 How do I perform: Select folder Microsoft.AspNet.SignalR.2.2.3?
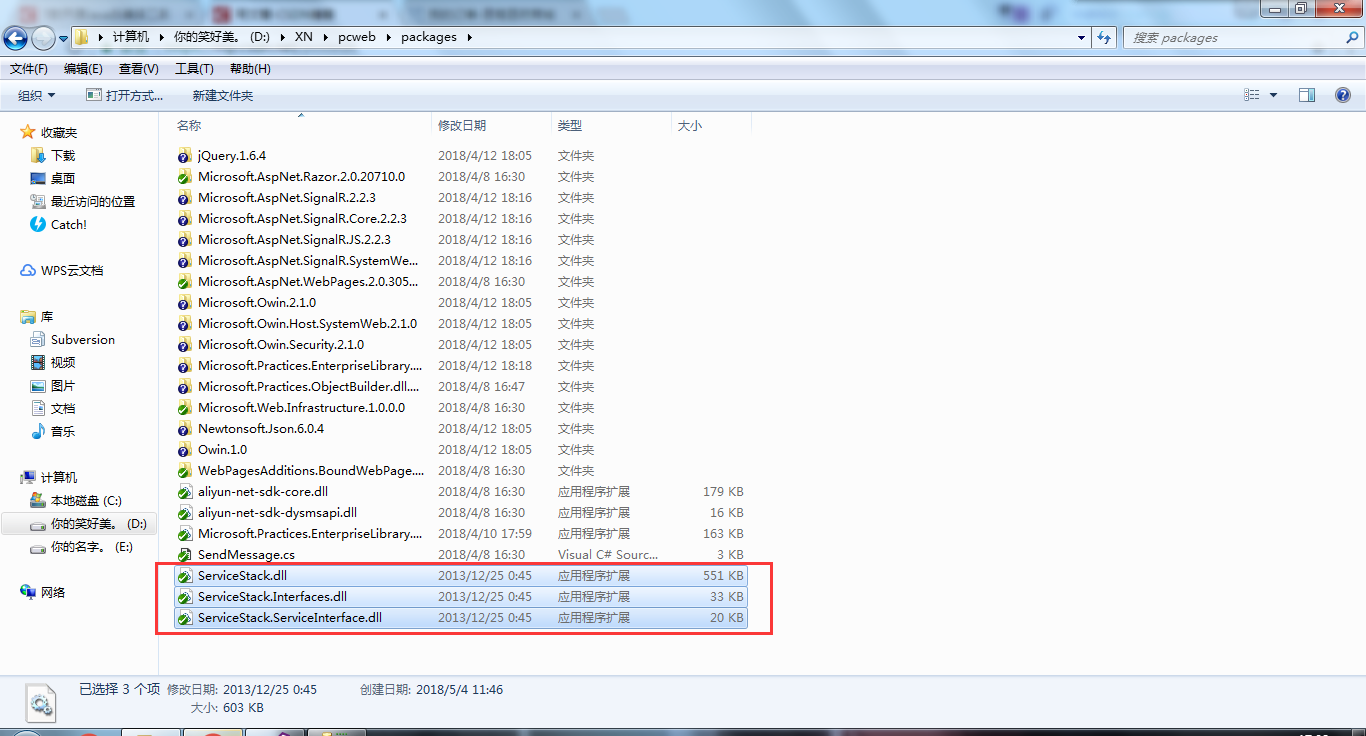tap(287, 198)
